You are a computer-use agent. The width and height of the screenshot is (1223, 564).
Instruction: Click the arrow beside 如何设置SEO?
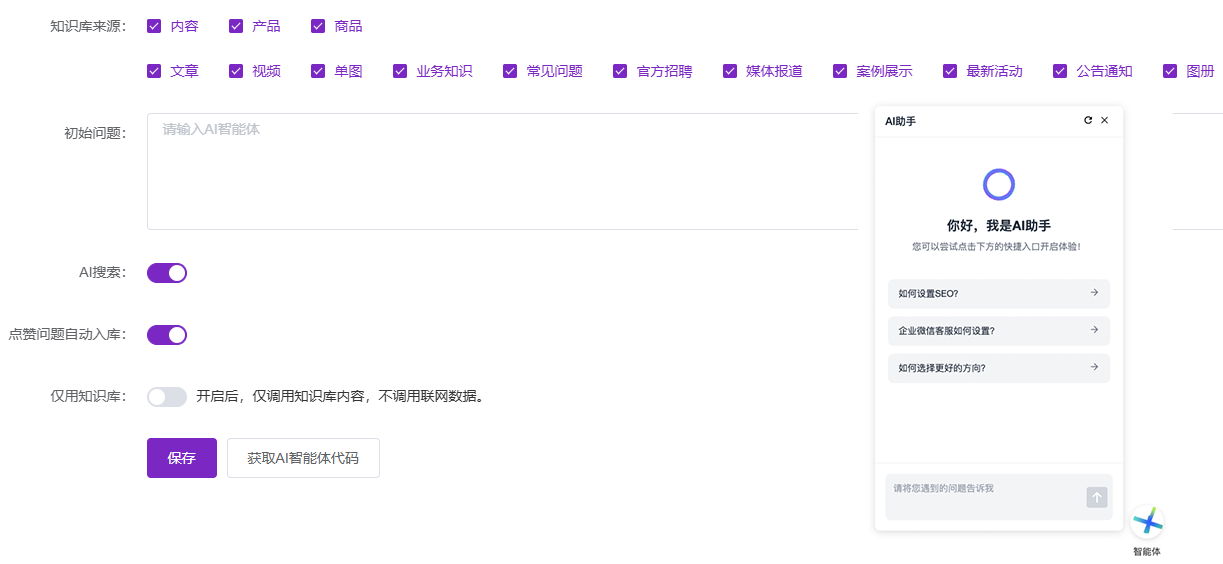[1094, 293]
